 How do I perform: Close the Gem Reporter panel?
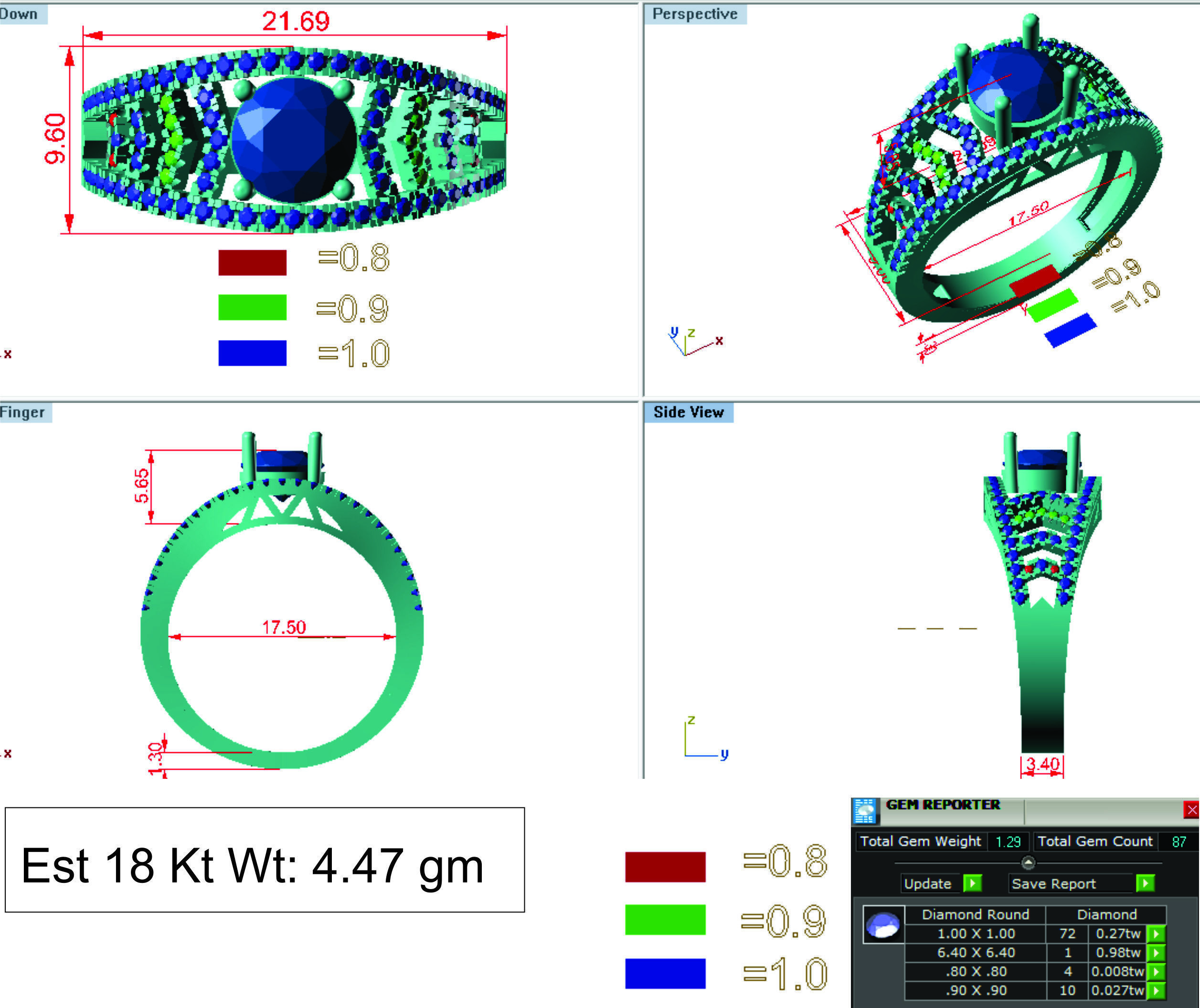1191,810
